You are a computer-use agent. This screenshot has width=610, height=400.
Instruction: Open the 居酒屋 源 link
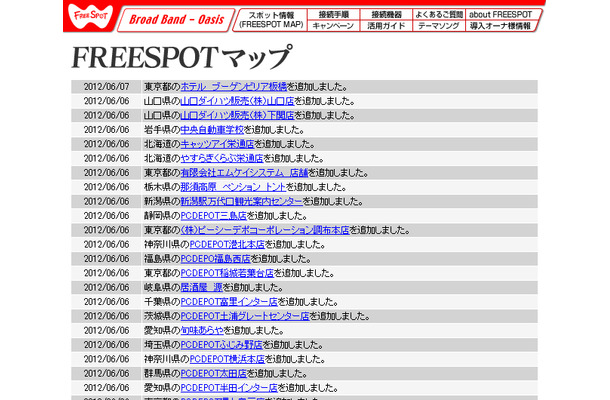point(201,287)
